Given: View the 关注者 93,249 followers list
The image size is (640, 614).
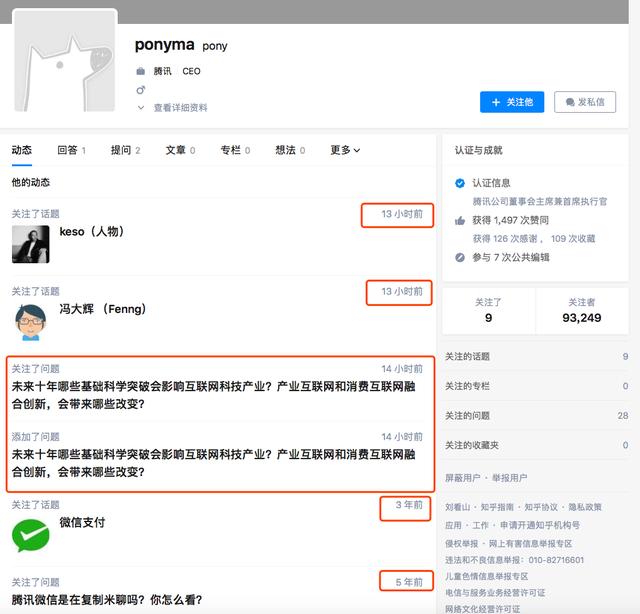Looking at the screenshot, I should (582, 311).
